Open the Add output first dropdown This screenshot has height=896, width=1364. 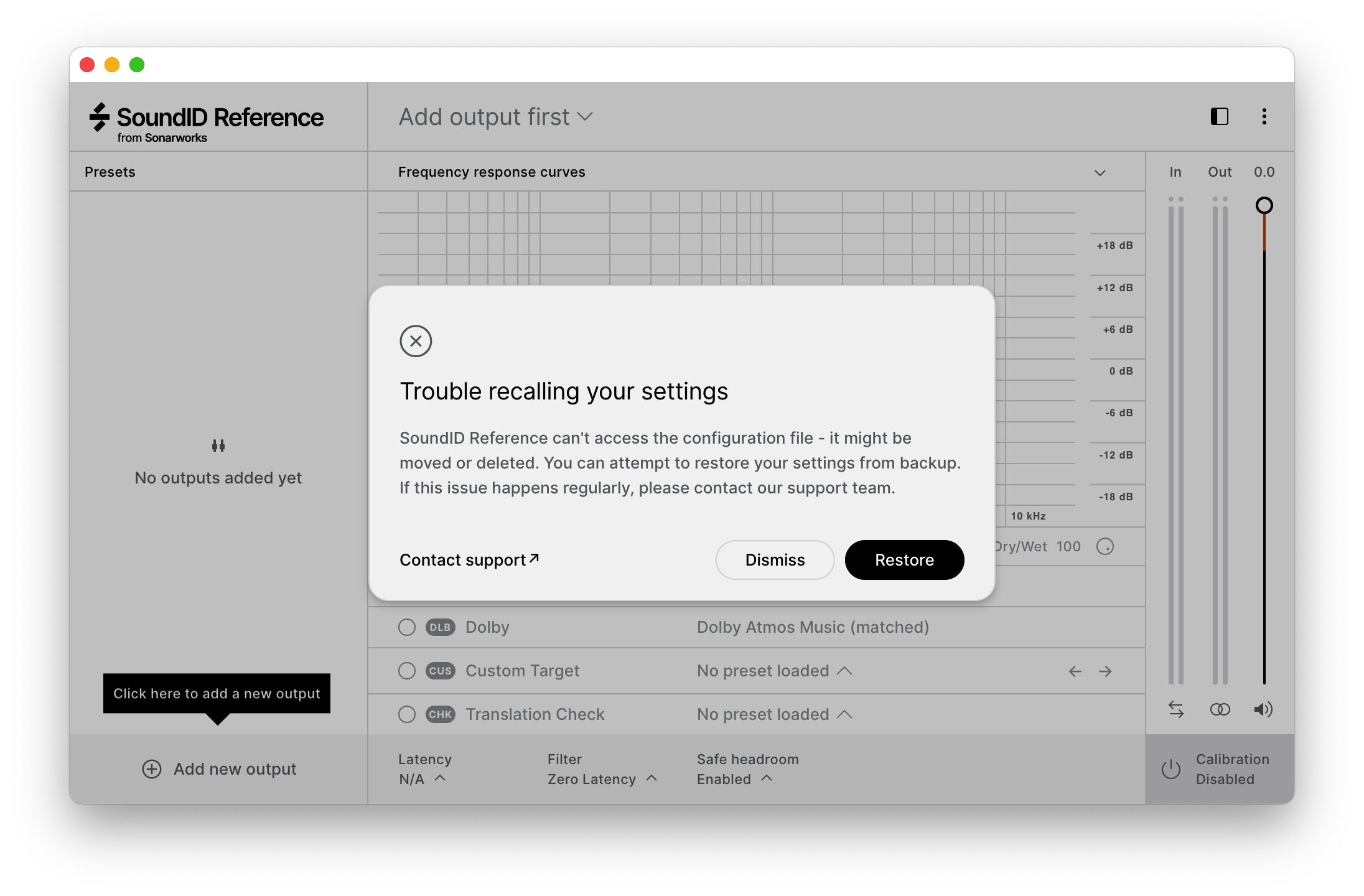click(x=496, y=117)
